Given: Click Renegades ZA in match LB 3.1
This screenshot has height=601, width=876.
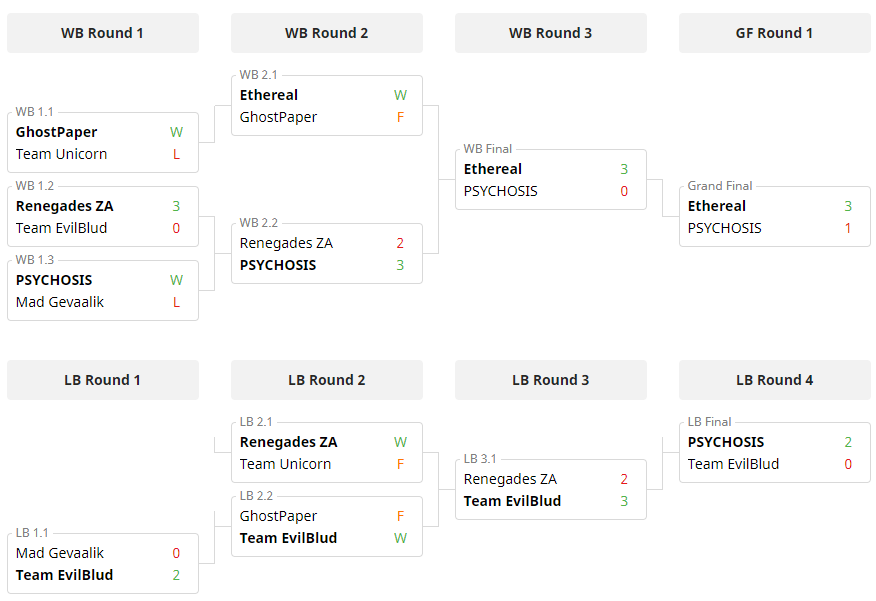Looking at the screenshot, I should point(511,479).
